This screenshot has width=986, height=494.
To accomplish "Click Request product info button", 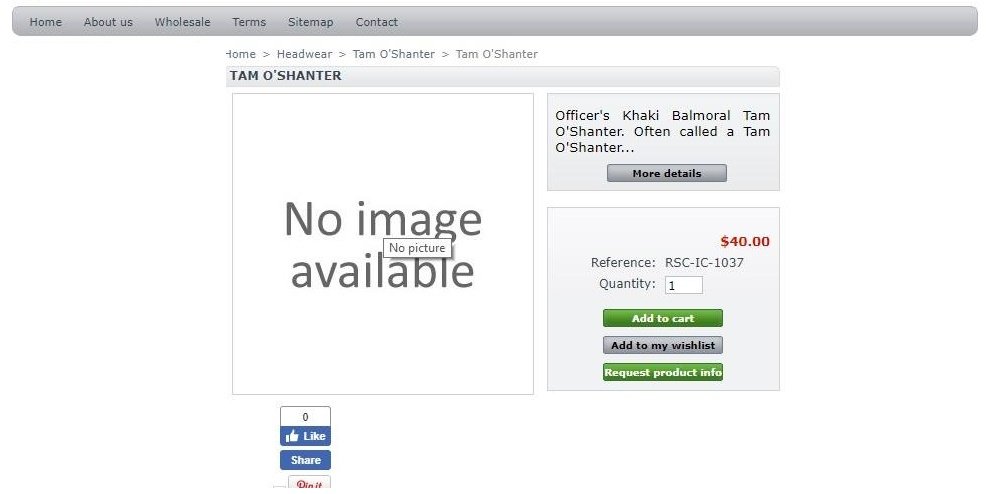I will pyautogui.click(x=663, y=372).
